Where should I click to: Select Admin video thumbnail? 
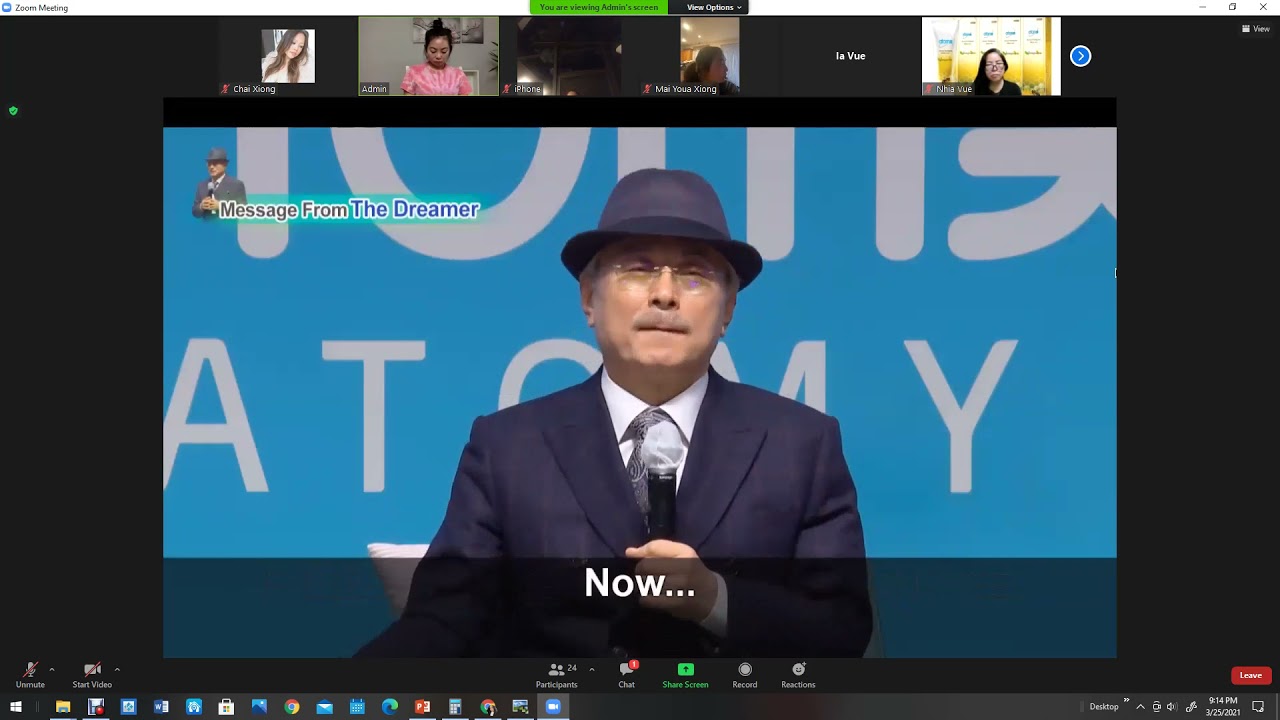click(x=429, y=56)
